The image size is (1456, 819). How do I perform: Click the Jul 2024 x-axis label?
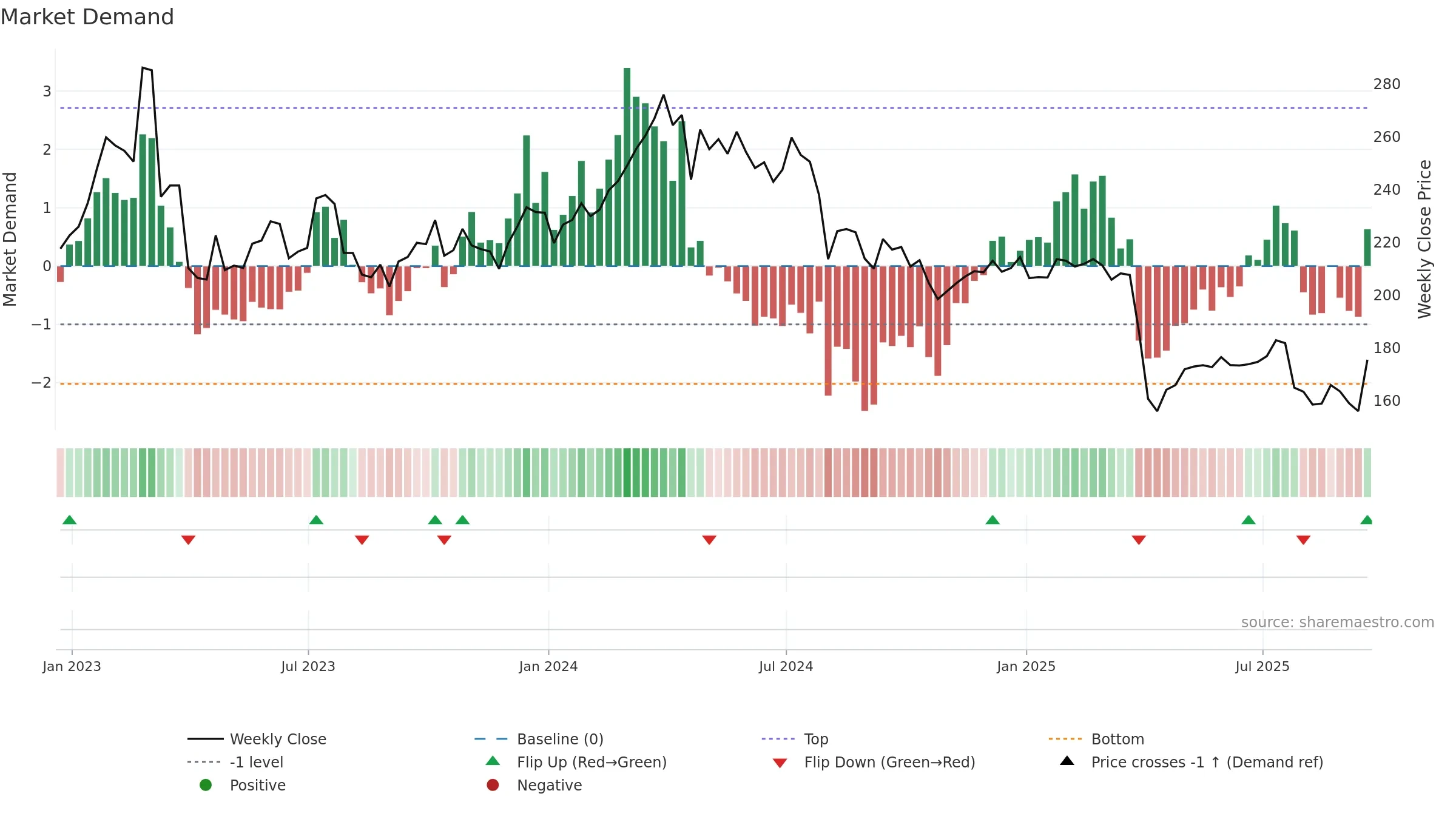pos(786,666)
